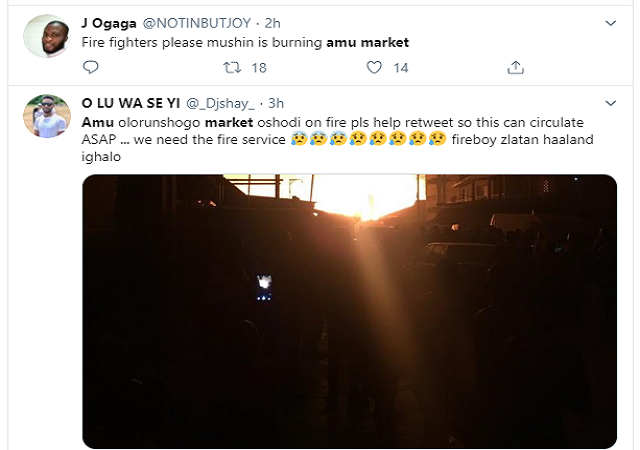Screen dimensions: 640x450
Task: Open the attached fire photo
Action: click(x=349, y=310)
